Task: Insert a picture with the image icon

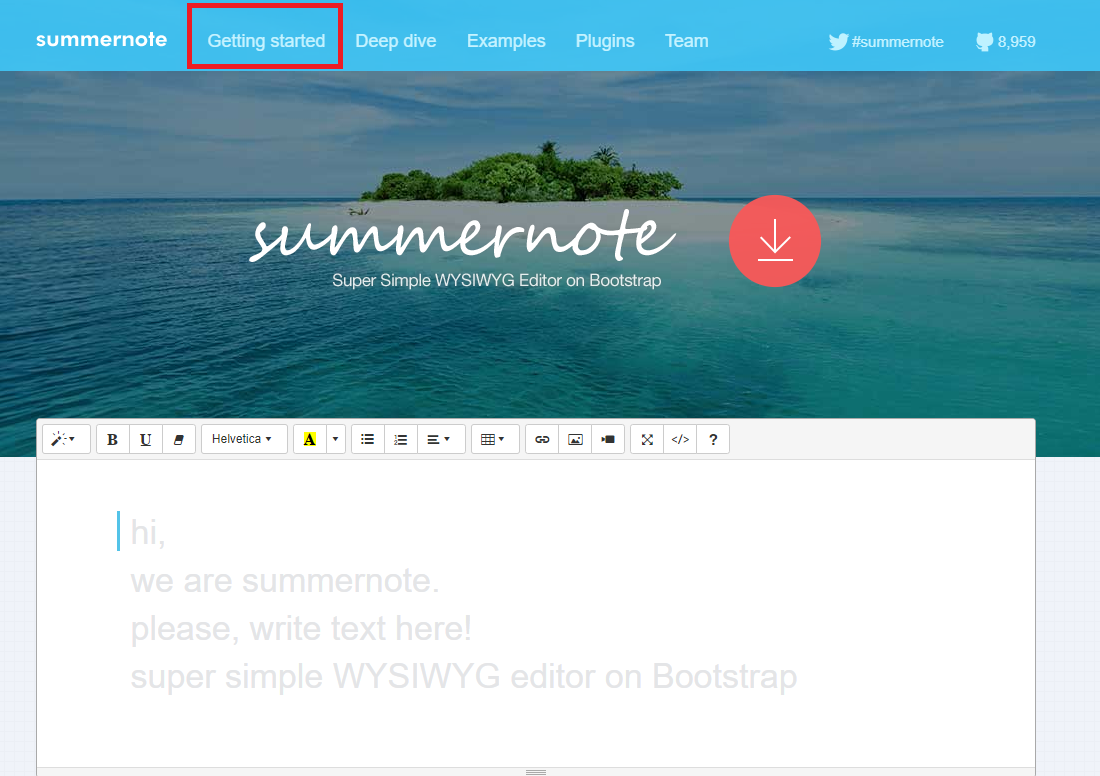Action: pos(575,439)
